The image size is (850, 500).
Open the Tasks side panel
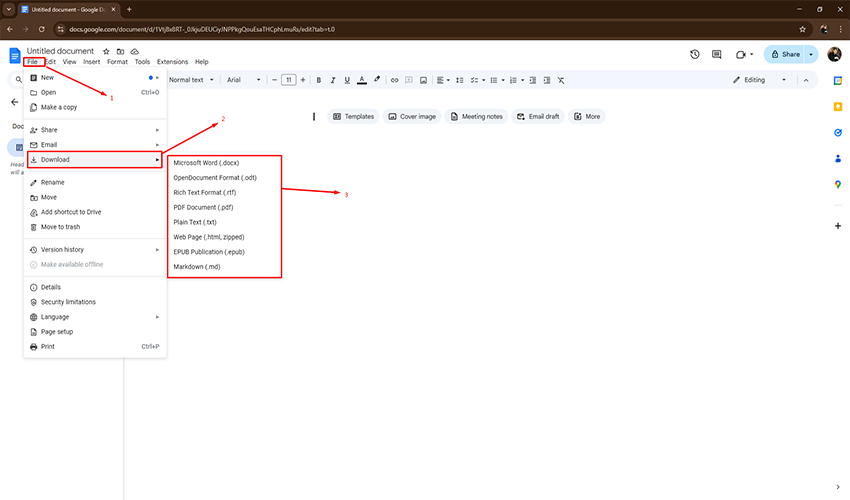[838, 132]
